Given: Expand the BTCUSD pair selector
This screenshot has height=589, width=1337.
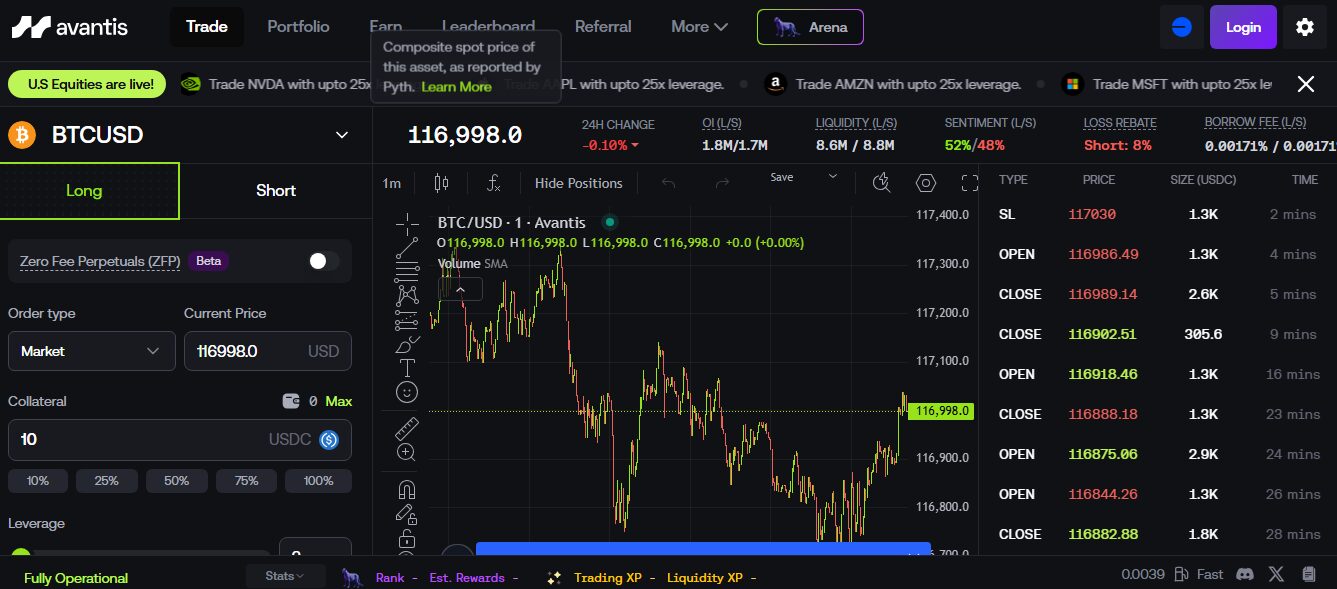Looking at the screenshot, I should [x=342, y=135].
